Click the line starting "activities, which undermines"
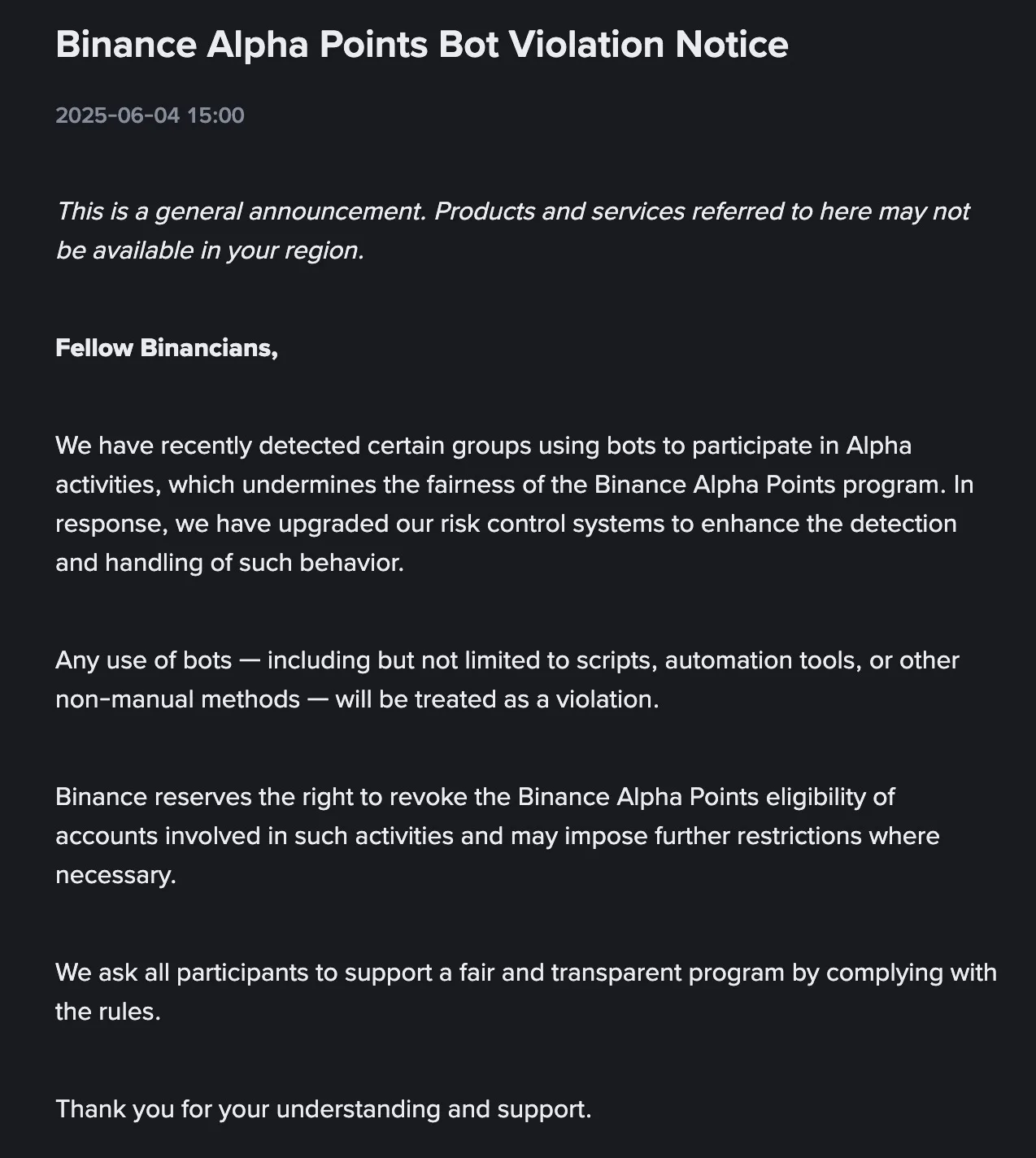1036x1158 pixels. 514,485
